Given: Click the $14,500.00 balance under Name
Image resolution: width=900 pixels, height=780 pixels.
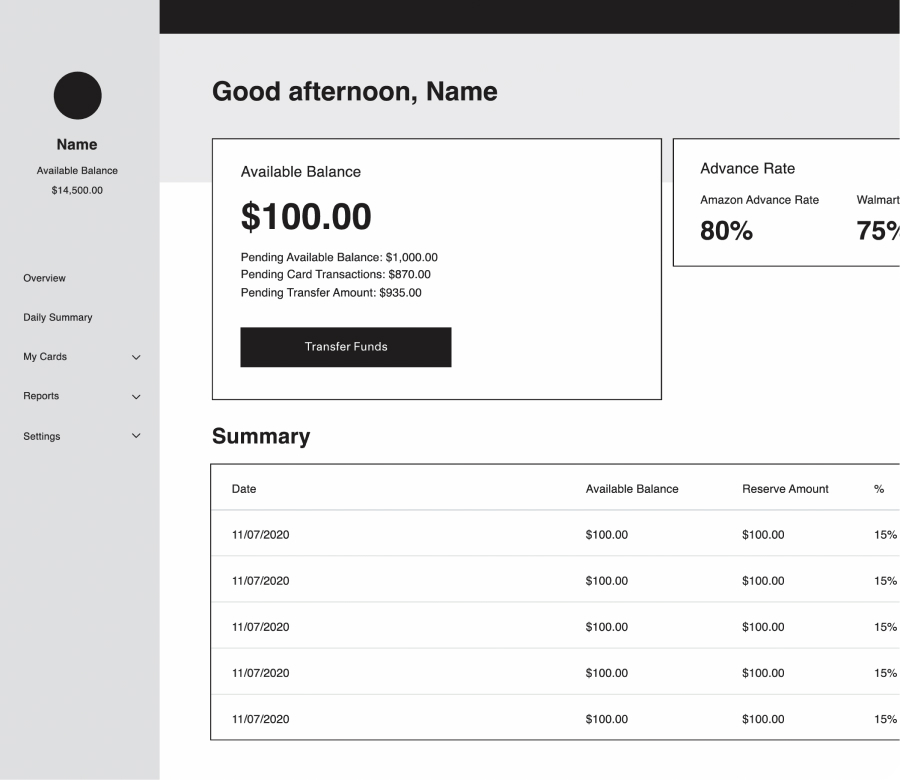Looking at the screenshot, I should [x=77, y=190].
